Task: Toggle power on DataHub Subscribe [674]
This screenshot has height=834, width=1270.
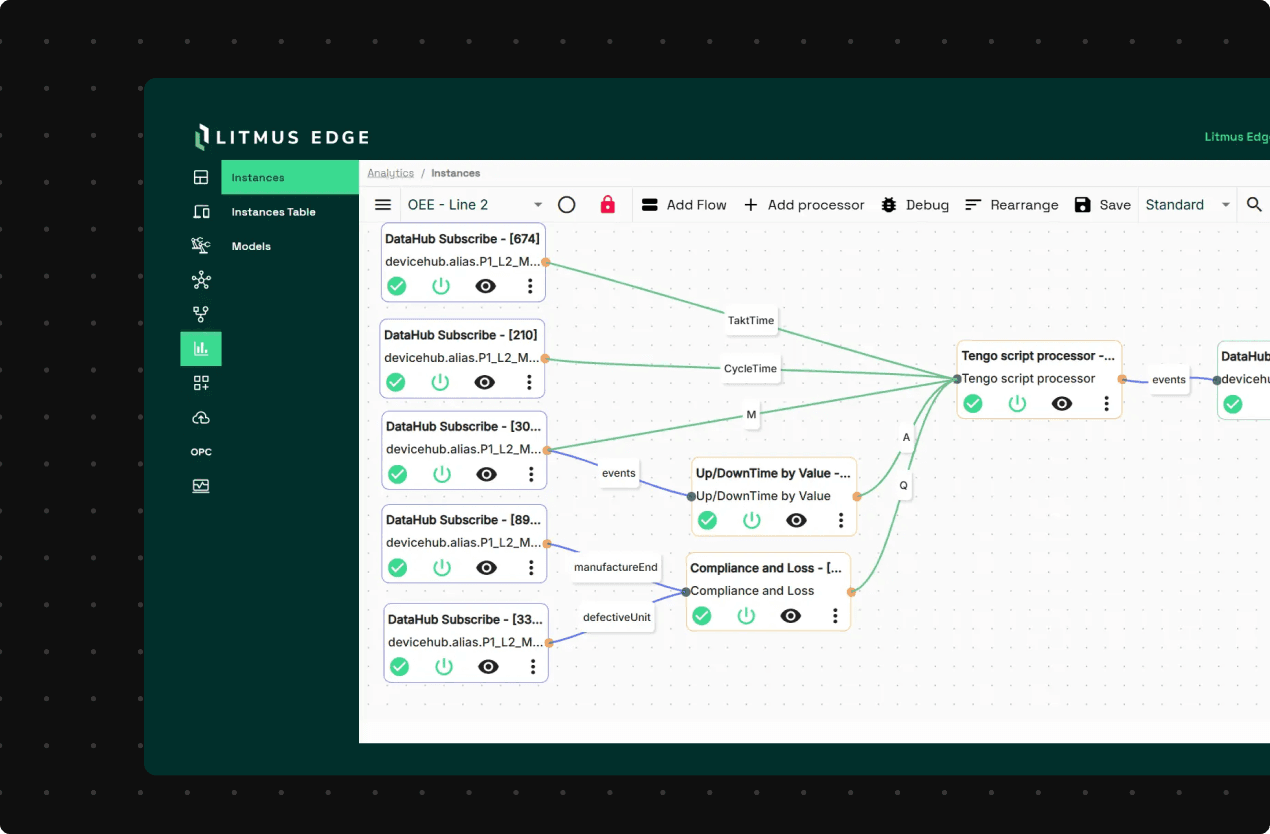Action: pyautogui.click(x=441, y=286)
